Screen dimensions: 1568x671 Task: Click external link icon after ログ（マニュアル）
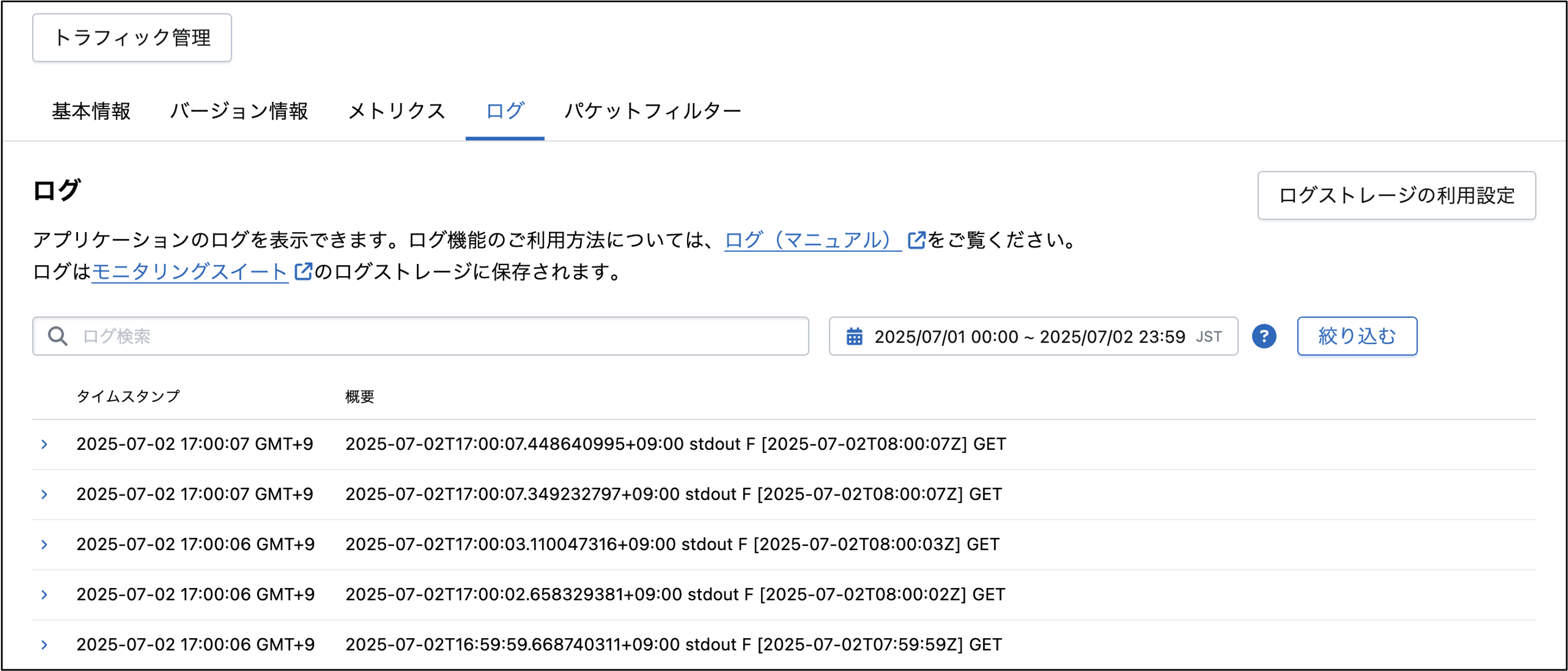[916, 239]
